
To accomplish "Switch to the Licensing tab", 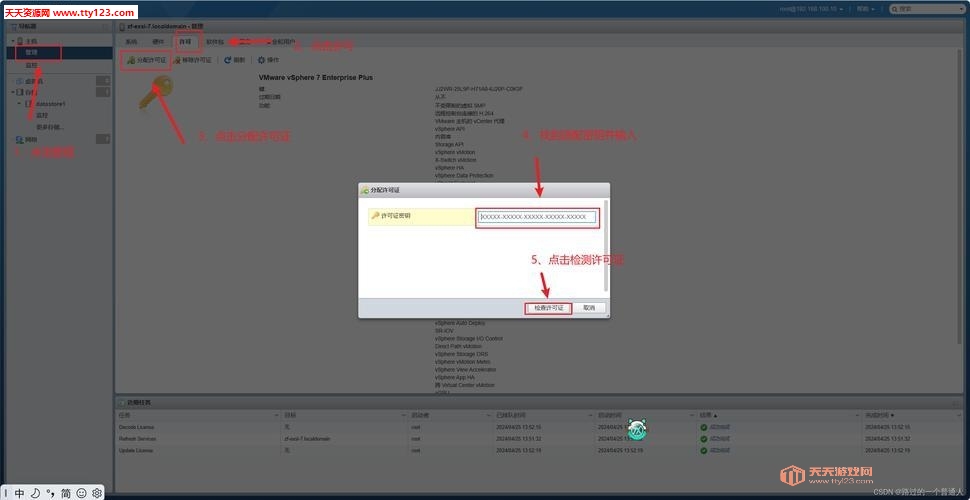I will point(186,42).
